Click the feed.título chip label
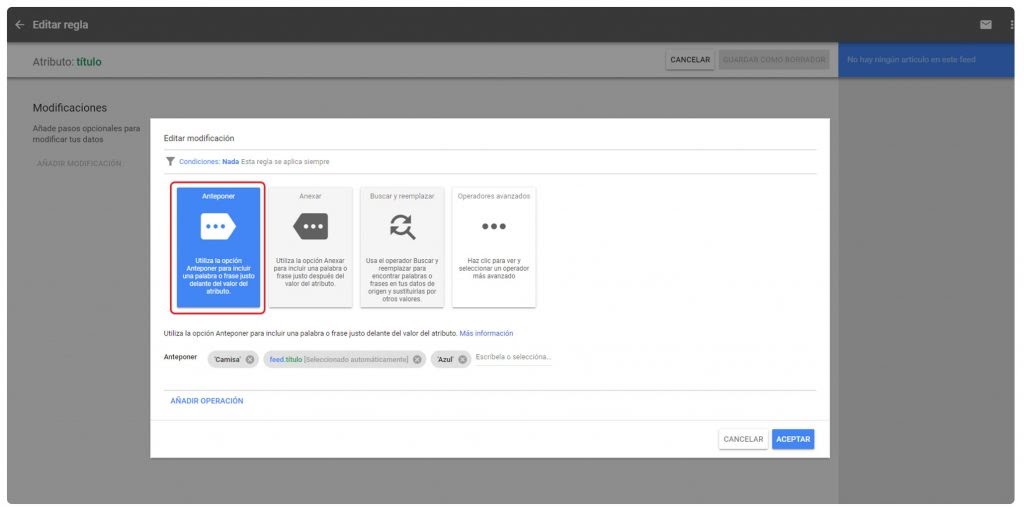The image size is (1024, 509). click(x=339, y=359)
